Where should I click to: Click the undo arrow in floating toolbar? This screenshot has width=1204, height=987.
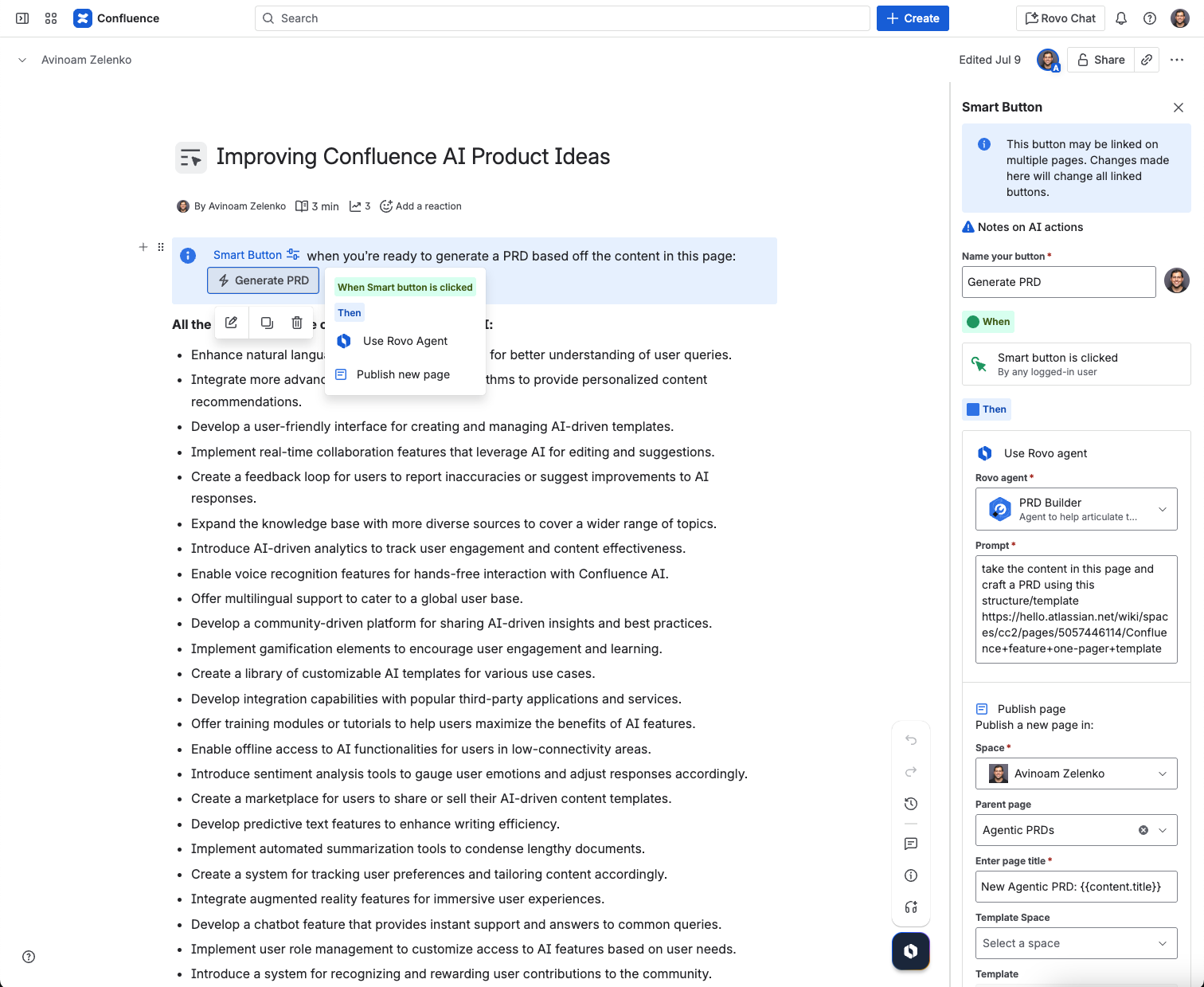pyautogui.click(x=911, y=740)
